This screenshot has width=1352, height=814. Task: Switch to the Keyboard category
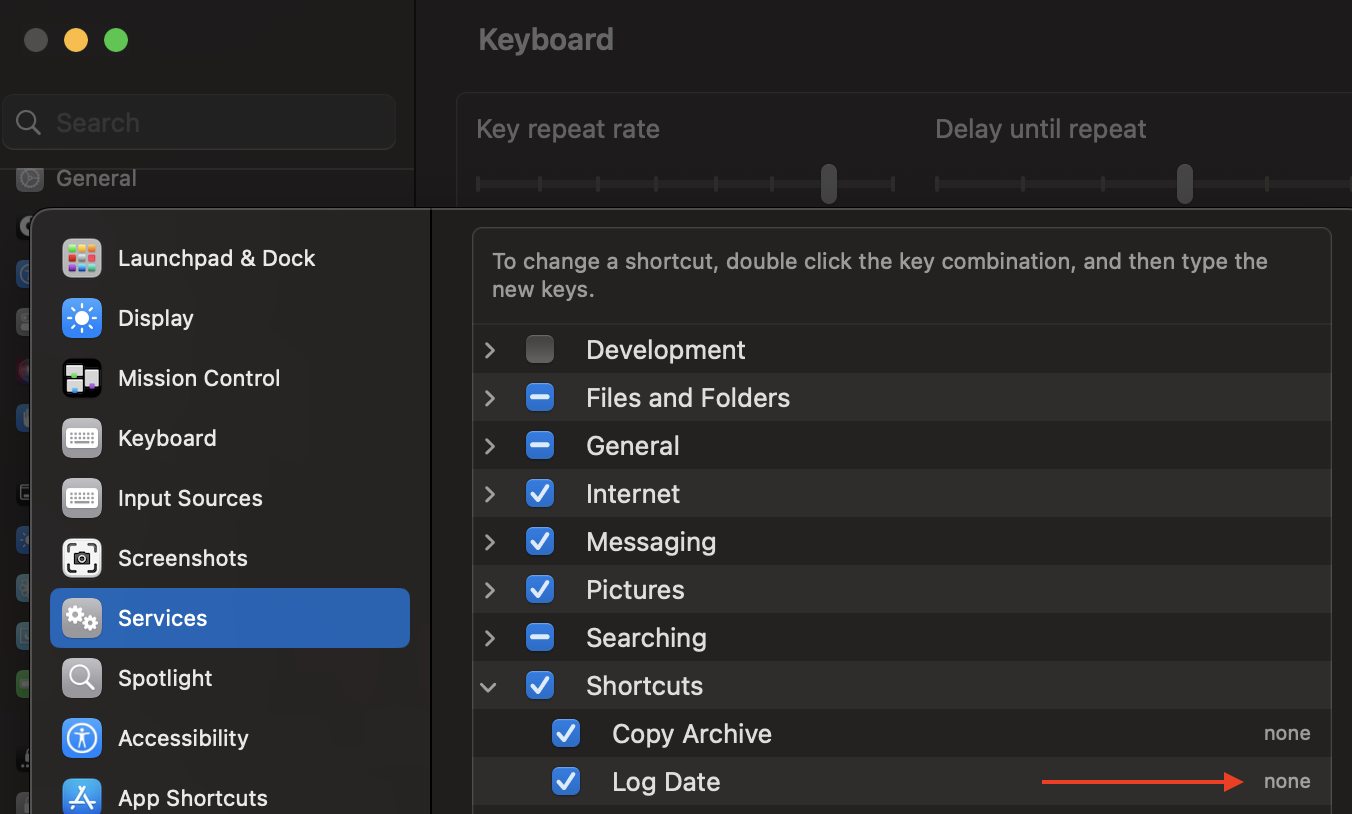167,438
